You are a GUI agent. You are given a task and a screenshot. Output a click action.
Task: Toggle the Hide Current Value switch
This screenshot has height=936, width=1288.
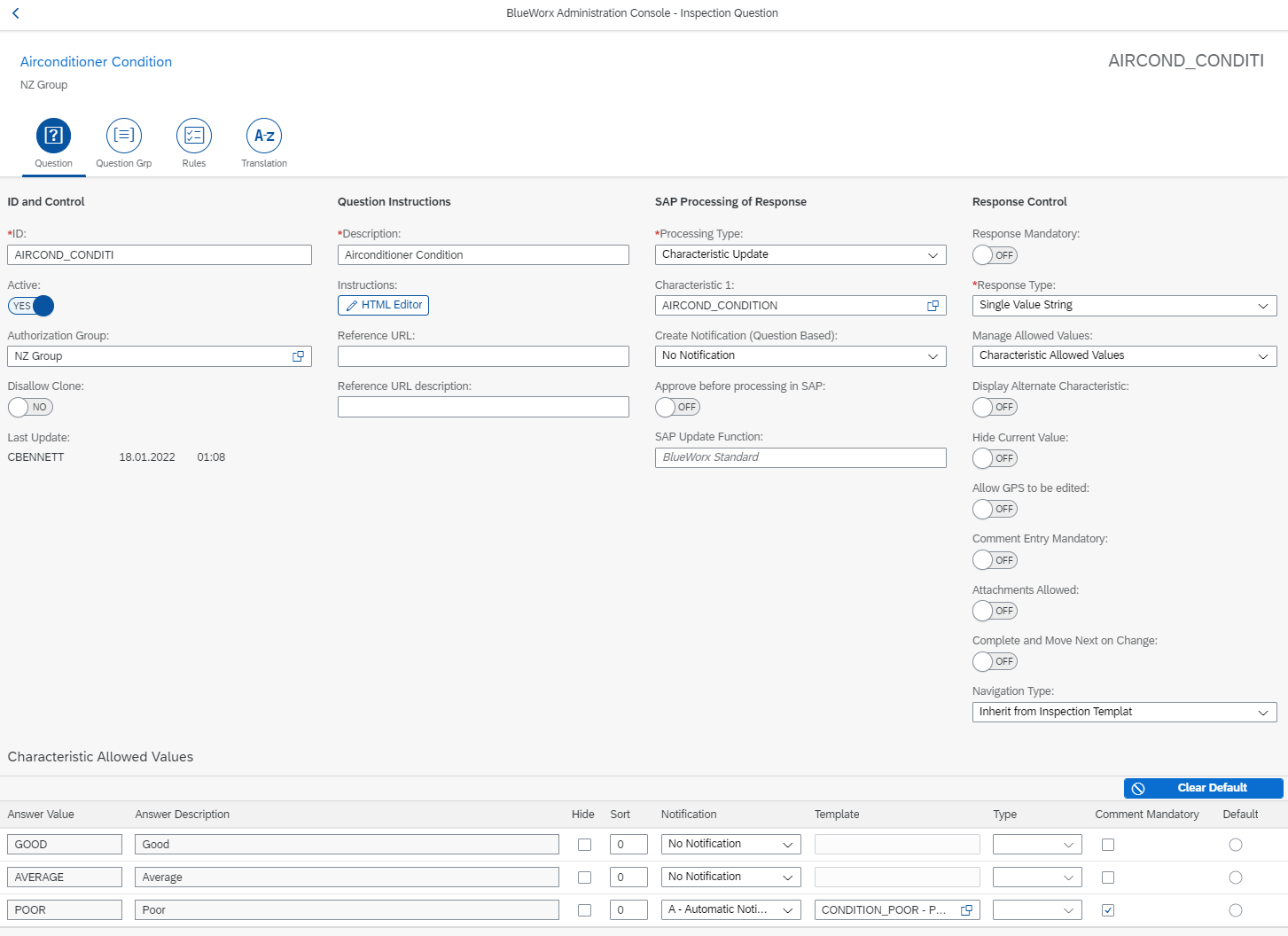pyautogui.click(x=995, y=458)
